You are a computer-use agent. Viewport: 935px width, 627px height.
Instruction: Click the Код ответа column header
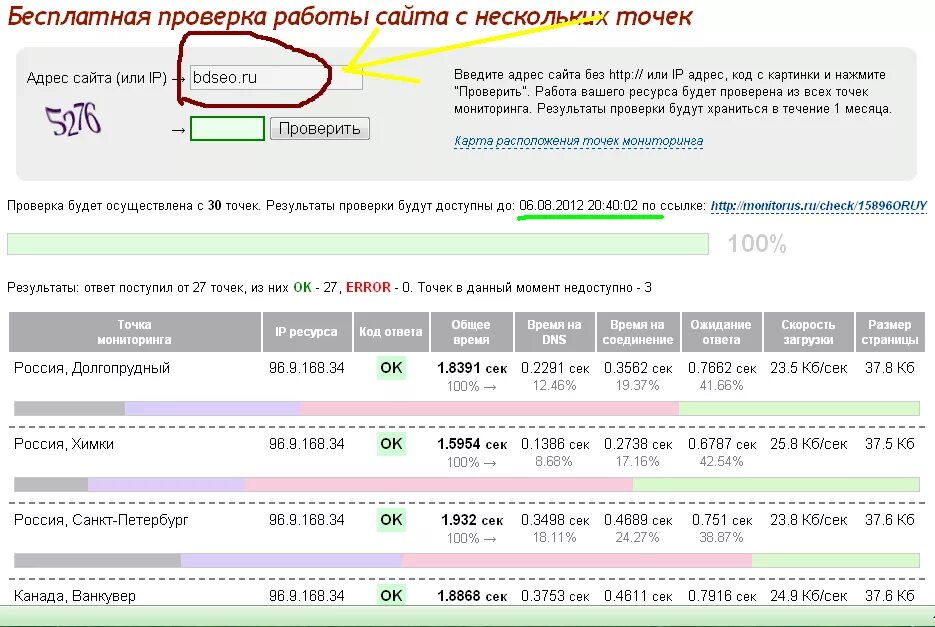[391, 332]
